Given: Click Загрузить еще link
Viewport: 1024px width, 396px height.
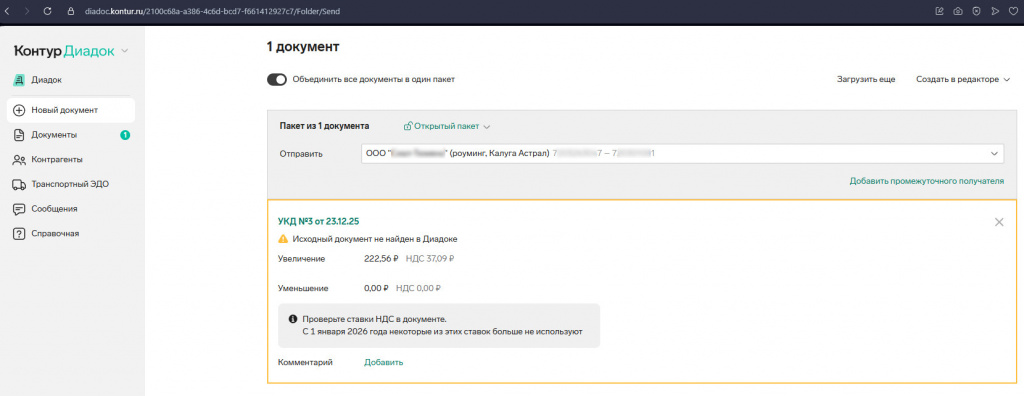Looking at the screenshot, I should coord(866,80).
